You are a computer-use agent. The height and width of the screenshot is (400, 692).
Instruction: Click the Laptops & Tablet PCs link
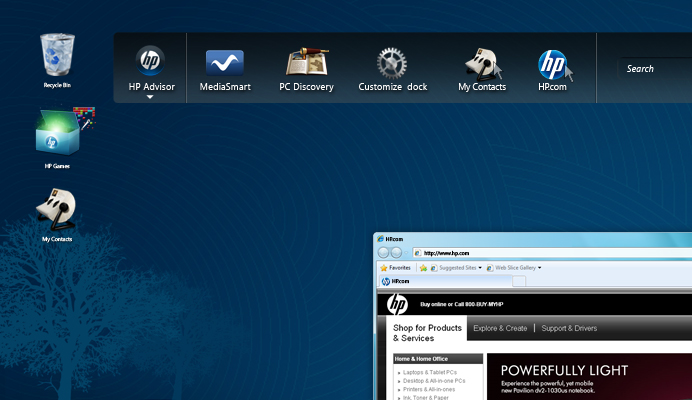[429, 372]
